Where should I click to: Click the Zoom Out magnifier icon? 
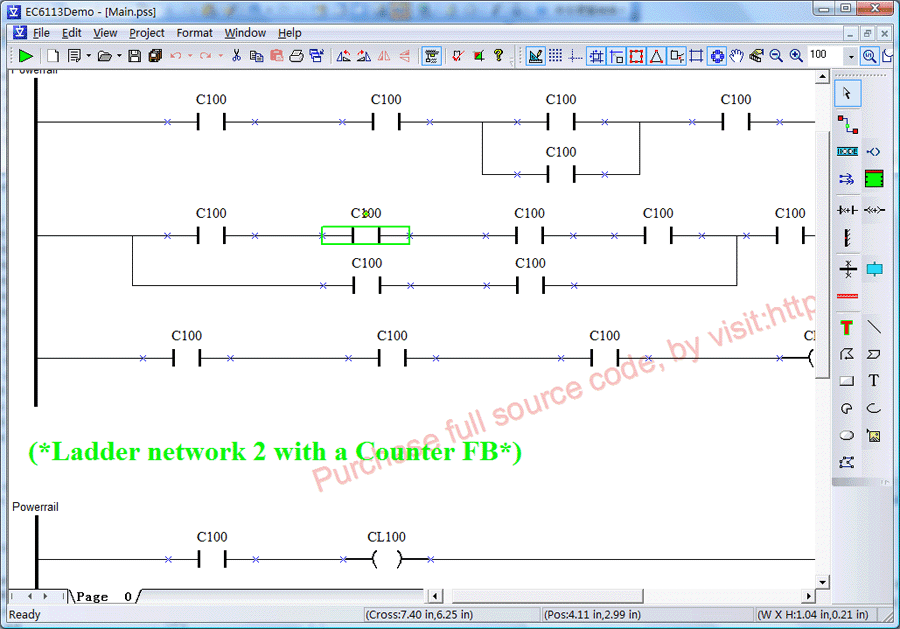coord(776,56)
